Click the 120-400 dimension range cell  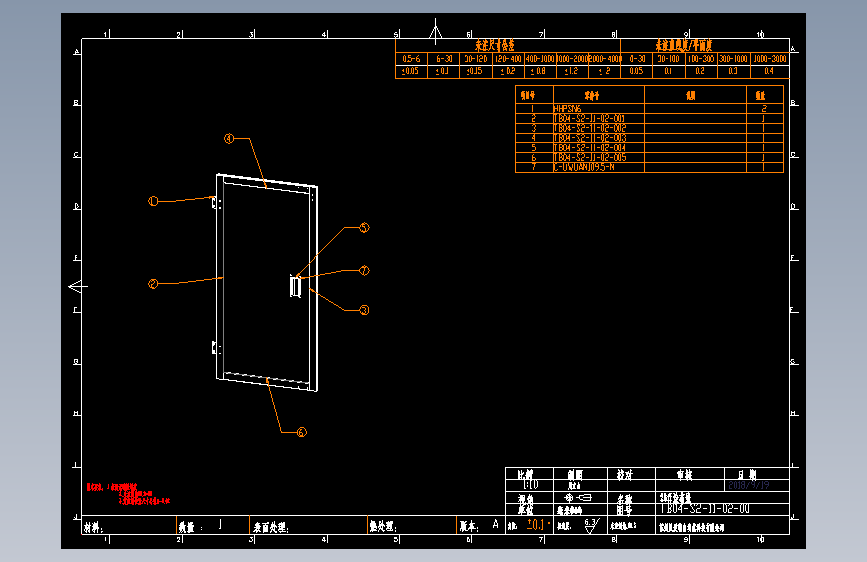click(x=508, y=59)
